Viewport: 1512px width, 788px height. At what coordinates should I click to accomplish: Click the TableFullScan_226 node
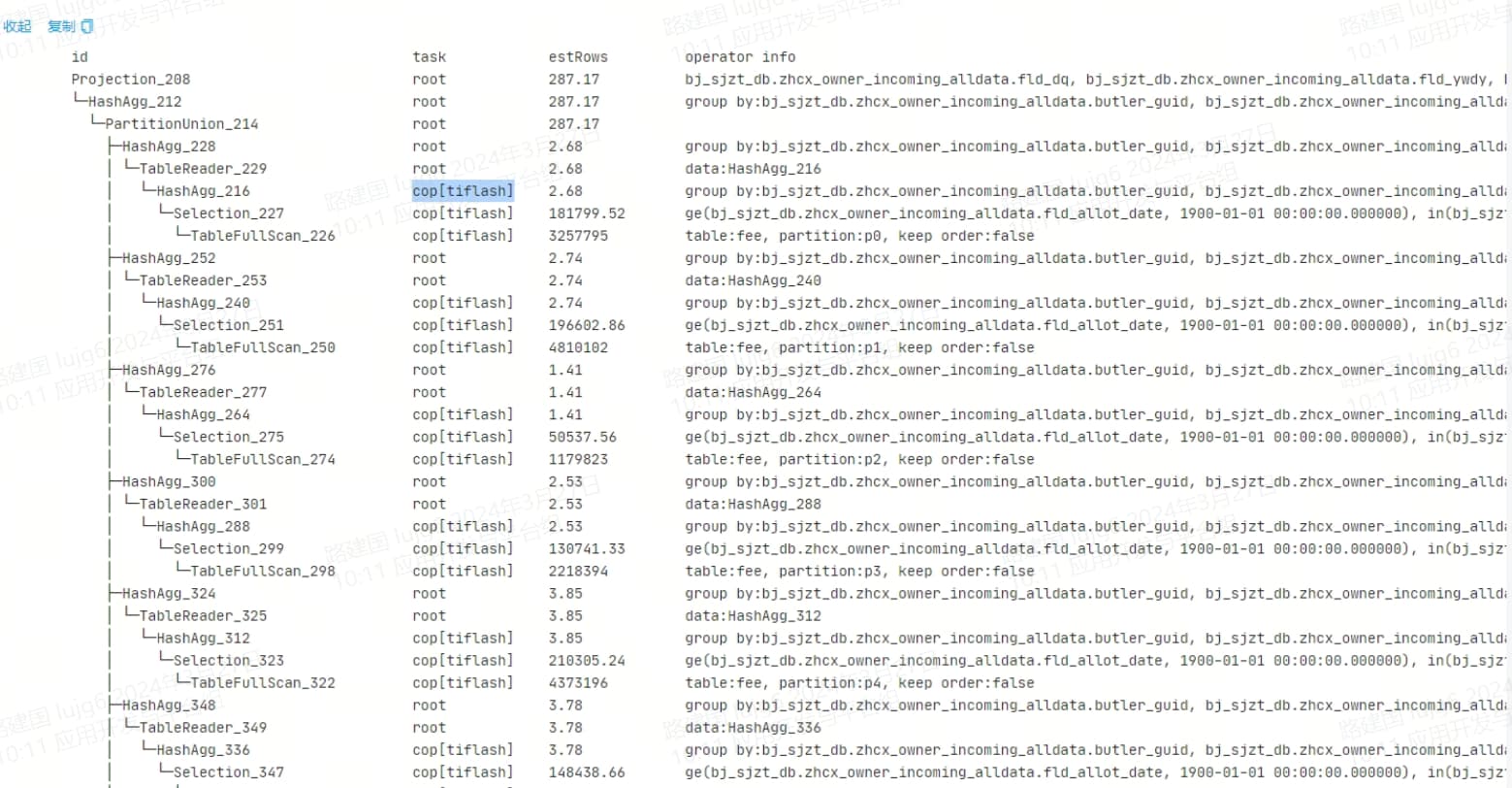[263, 236]
